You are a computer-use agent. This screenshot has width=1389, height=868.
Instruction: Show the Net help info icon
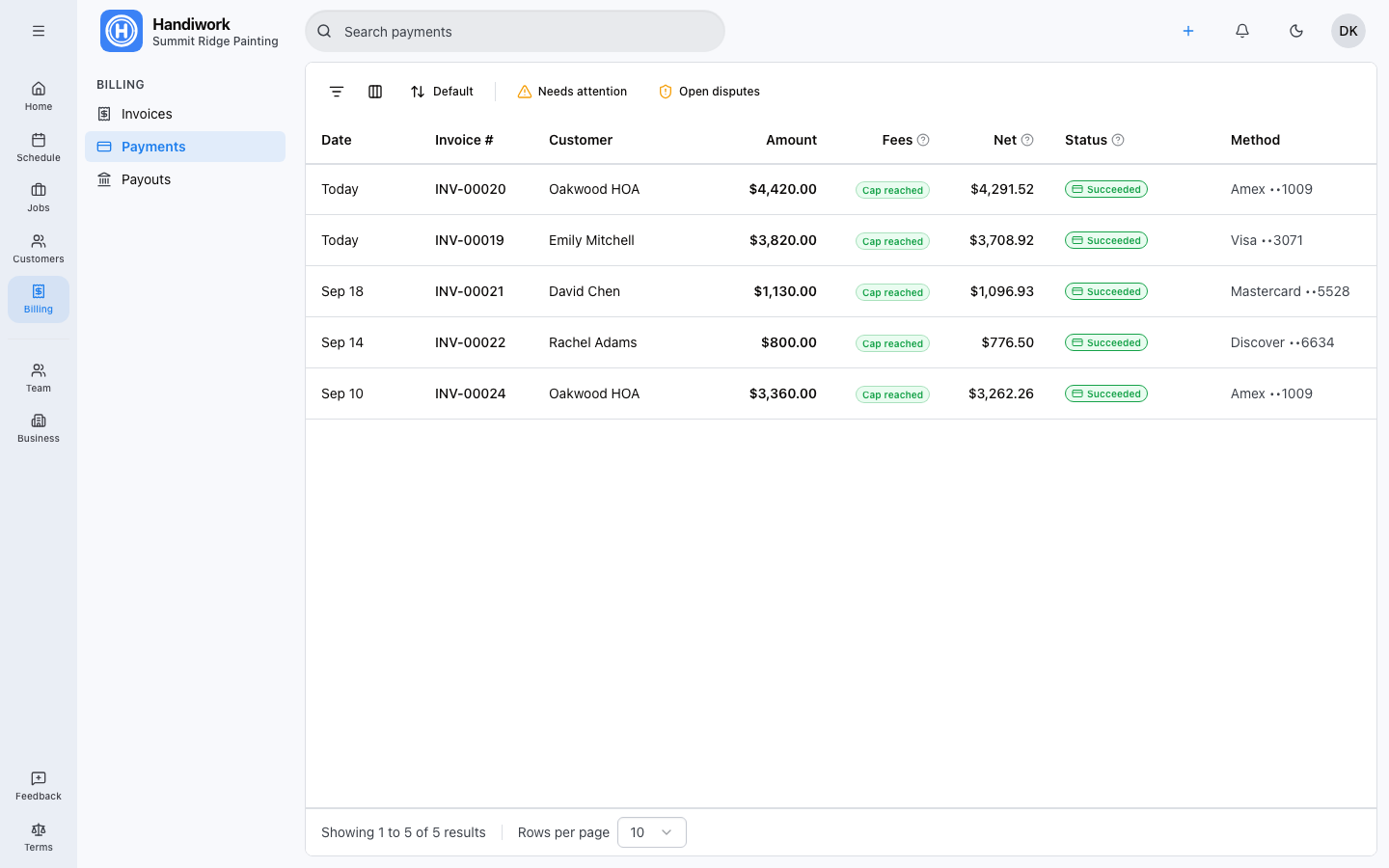[x=1027, y=140]
